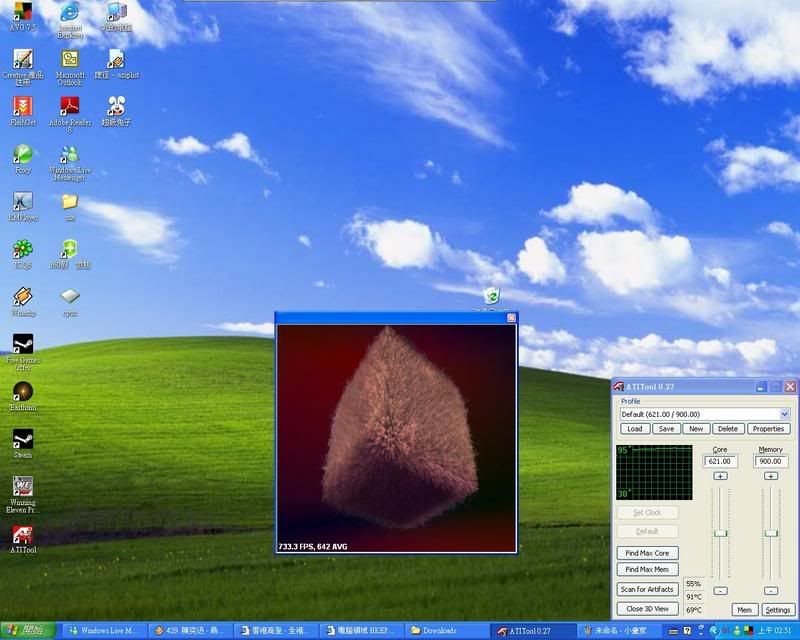Switch to the Downloads folder taskbar item
Viewport: 800px width, 640px height.
click(x=447, y=630)
